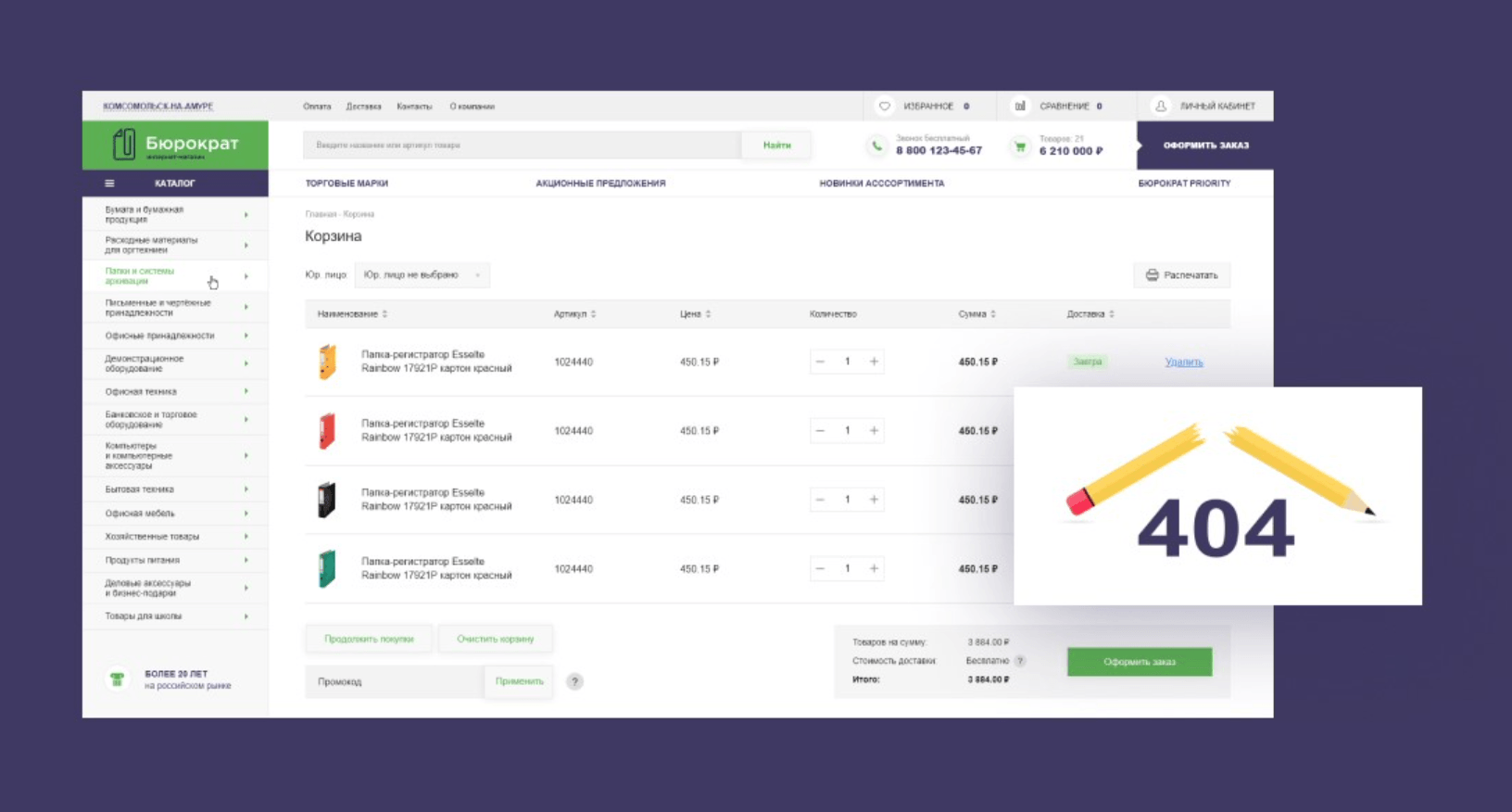1512x812 pixels.
Task: Expand Папки и системы архивации arrow
Action: pyautogui.click(x=246, y=276)
